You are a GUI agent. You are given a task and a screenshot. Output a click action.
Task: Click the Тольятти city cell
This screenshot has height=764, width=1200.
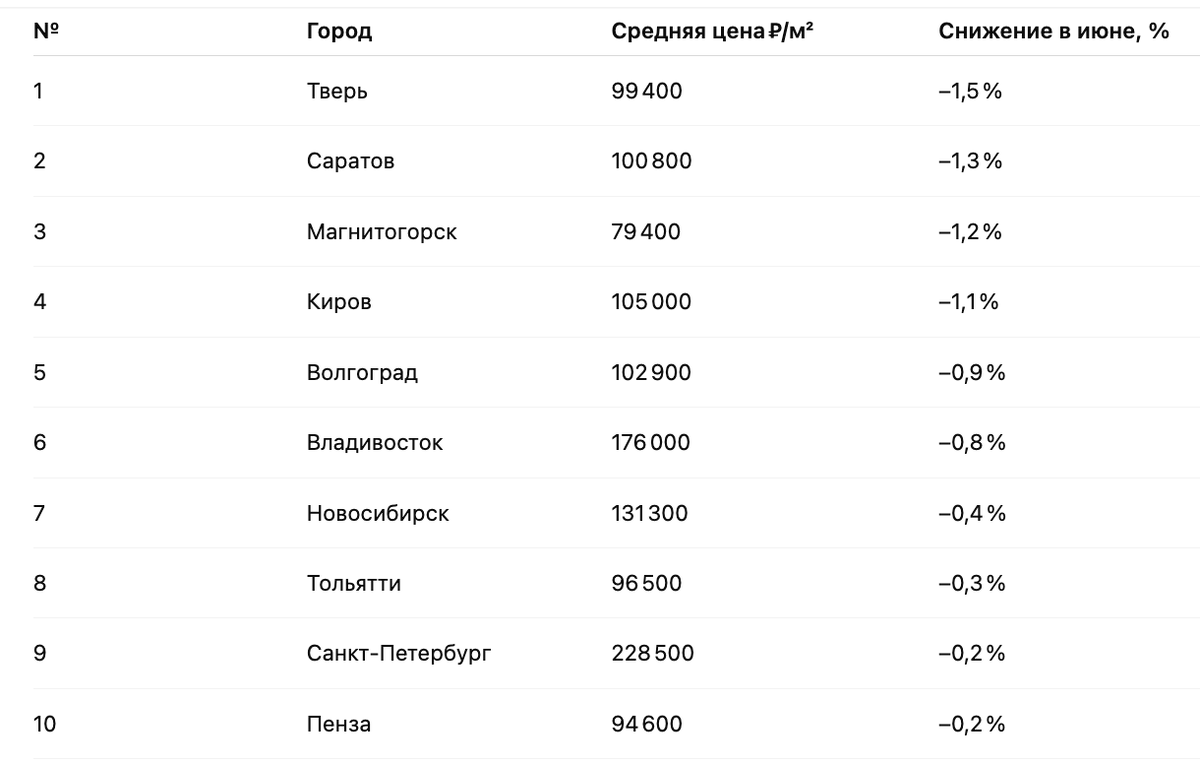pyautogui.click(x=353, y=583)
